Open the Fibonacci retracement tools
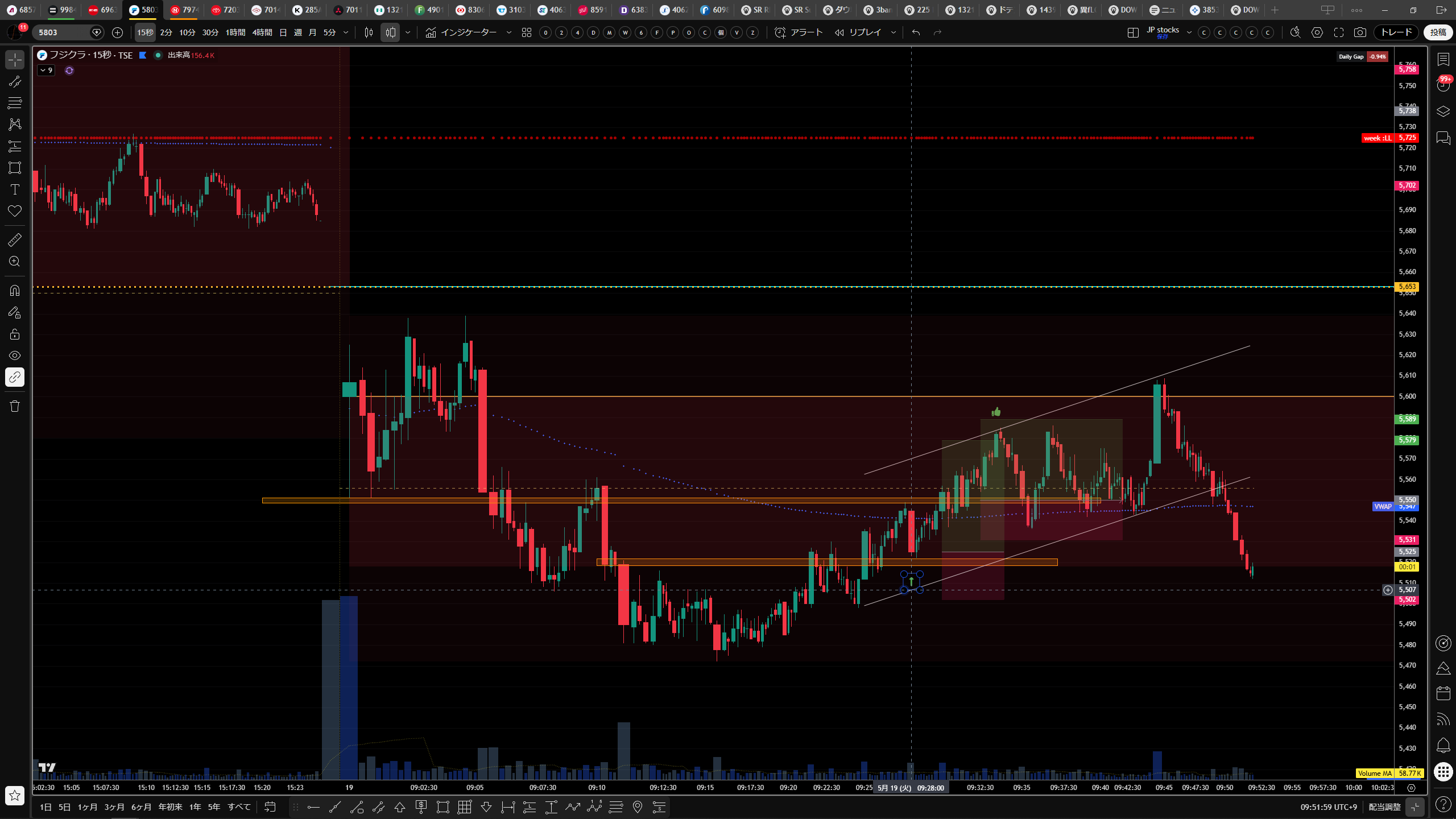This screenshot has height=819, width=1456. click(x=15, y=103)
